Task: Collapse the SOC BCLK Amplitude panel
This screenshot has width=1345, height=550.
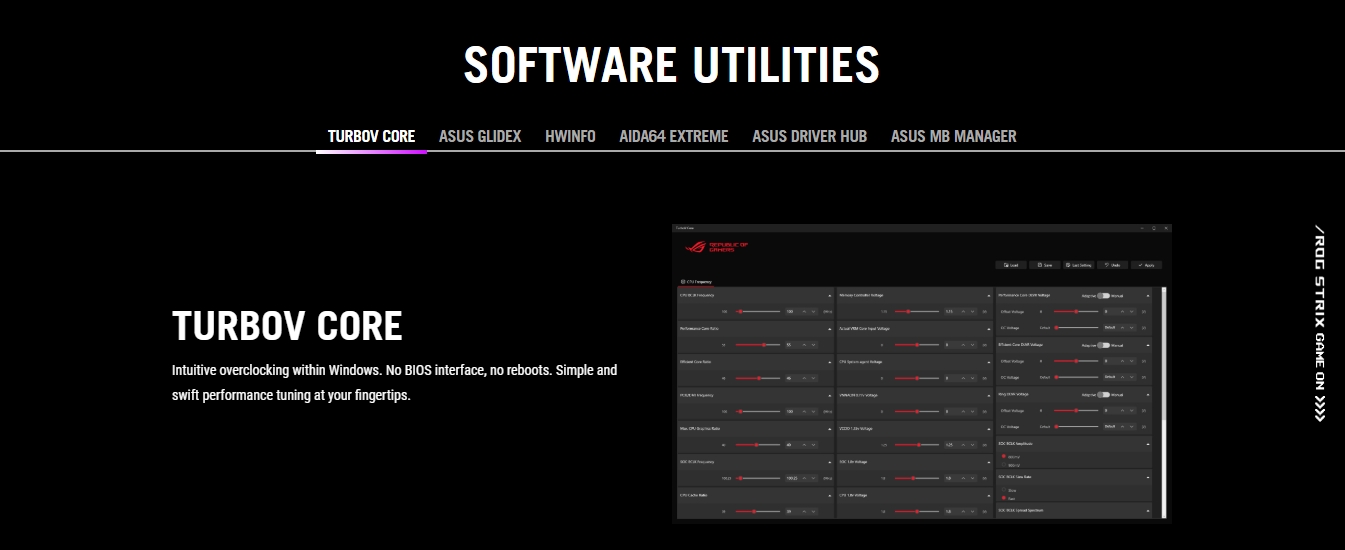Action: click(x=1148, y=444)
